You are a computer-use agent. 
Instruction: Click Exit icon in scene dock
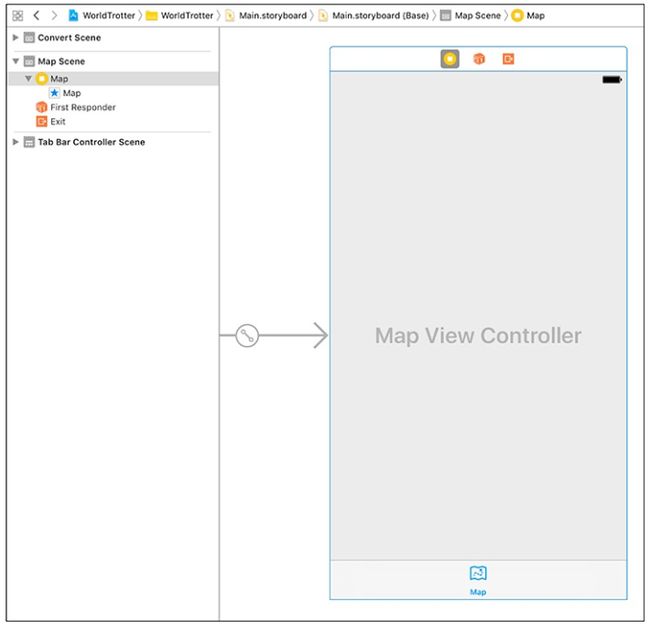508,59
